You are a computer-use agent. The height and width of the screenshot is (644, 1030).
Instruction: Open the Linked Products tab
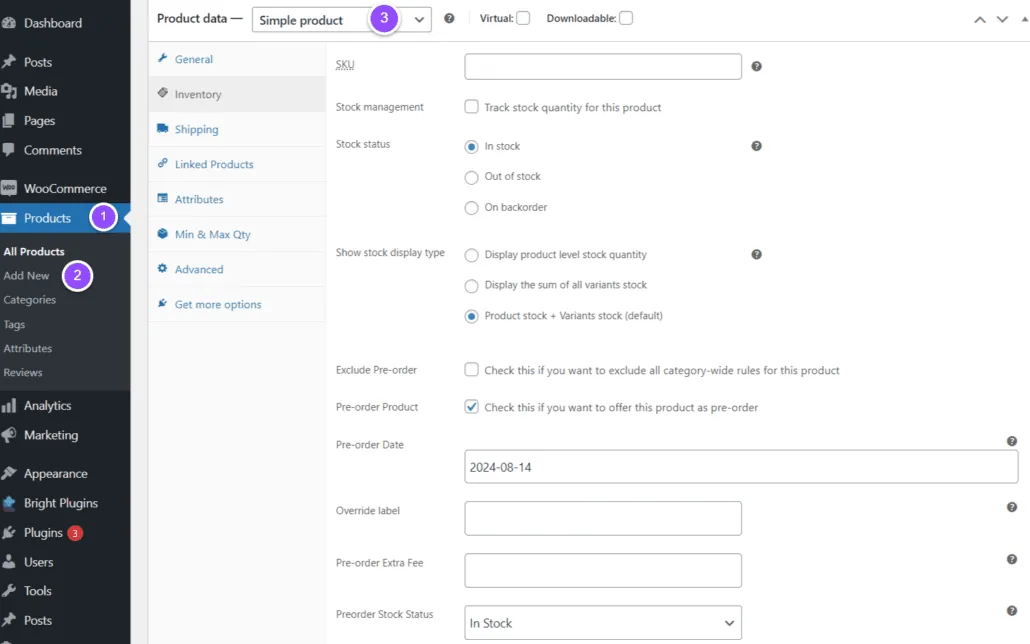click(237, 164)
